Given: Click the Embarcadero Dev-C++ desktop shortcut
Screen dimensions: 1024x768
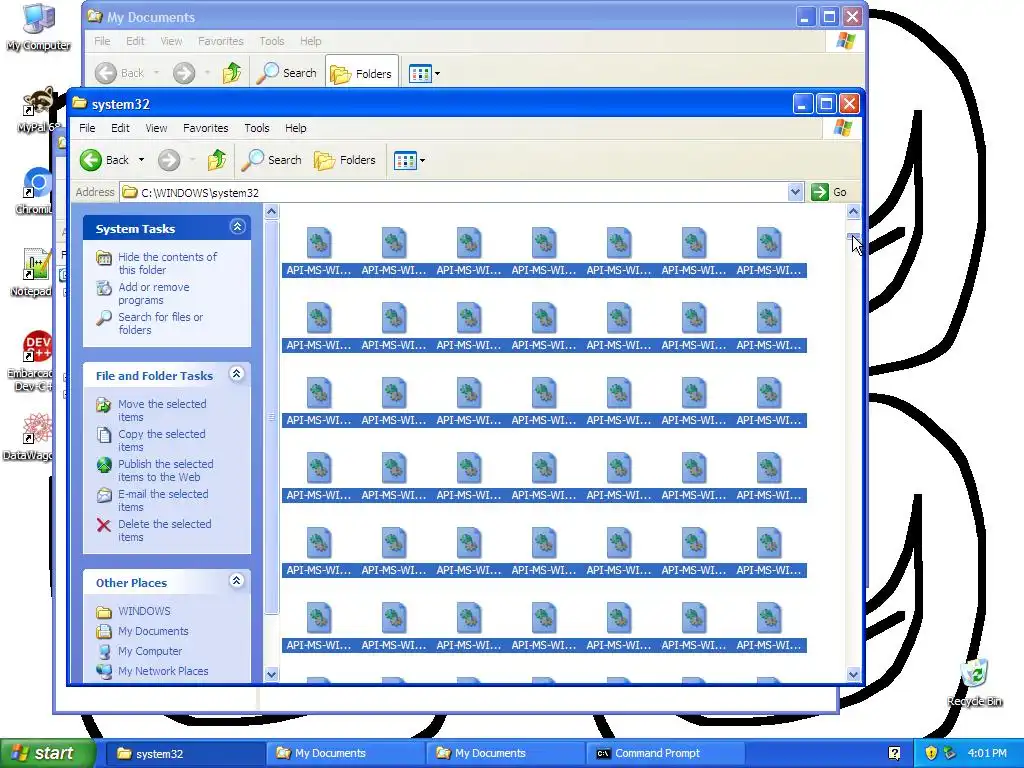Looking at the screenshot, I should pyautogui.click(x=30, y=360).
